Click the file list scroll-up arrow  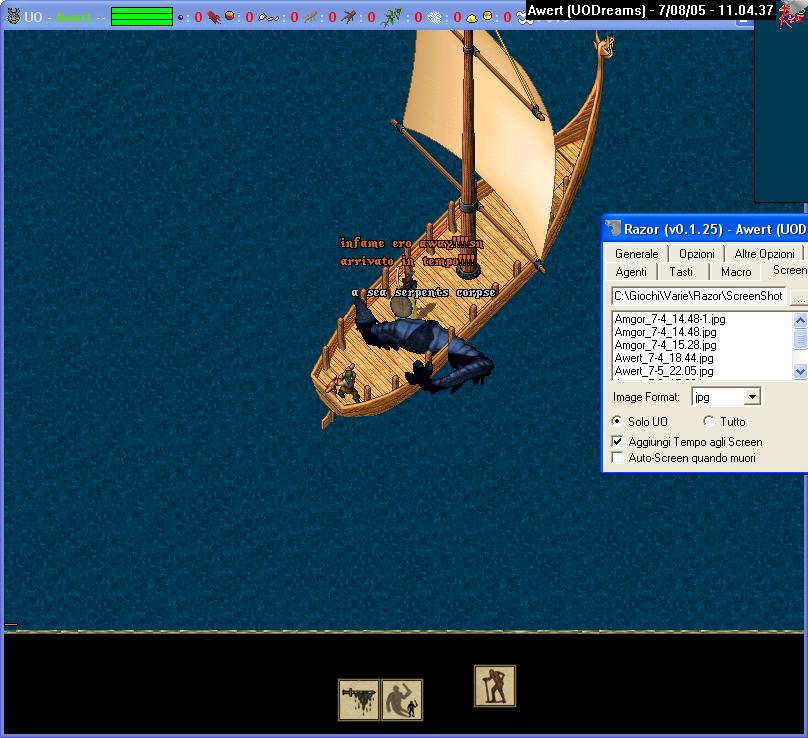pyautogui.click(x=800, y=320)
